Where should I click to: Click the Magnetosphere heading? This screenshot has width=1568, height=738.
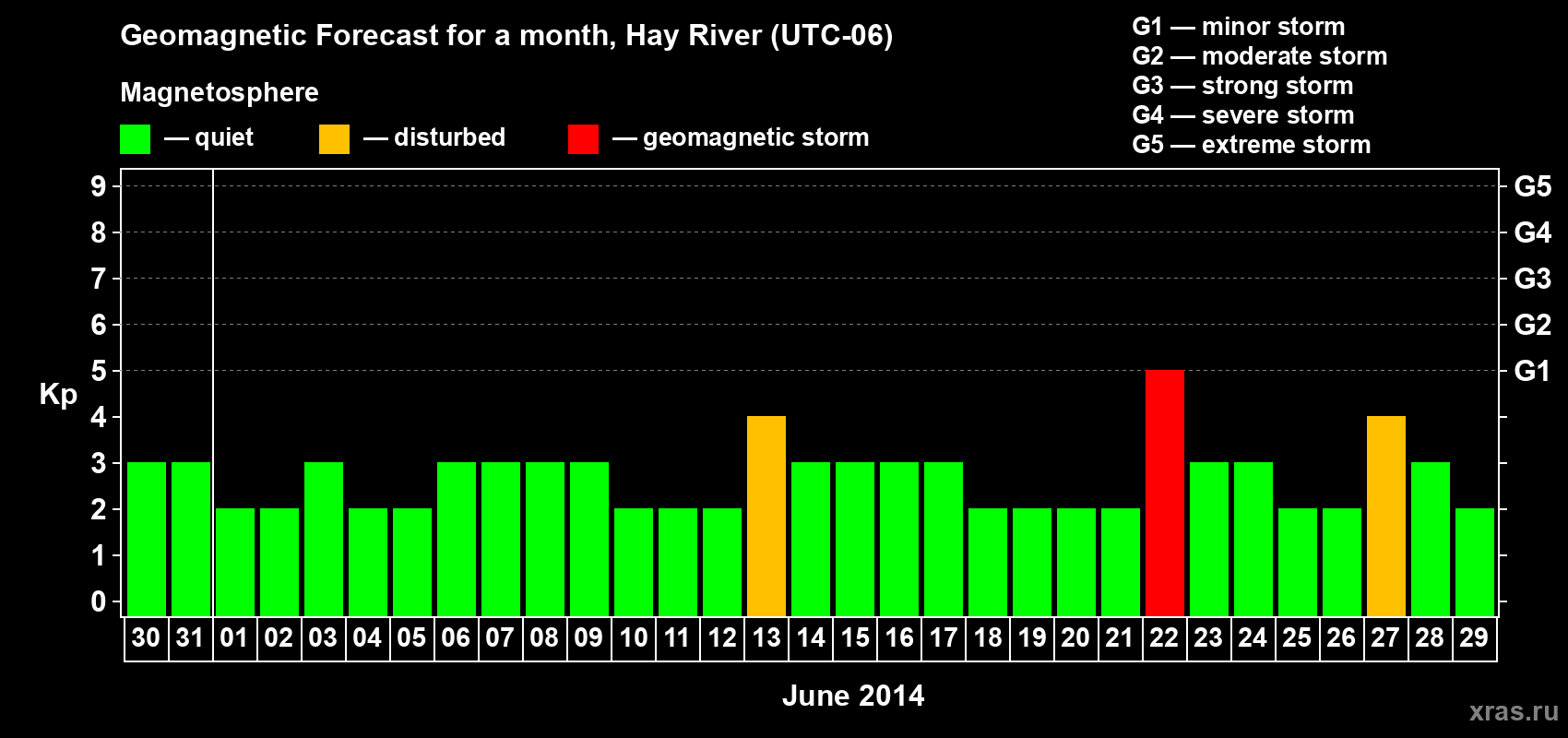(220, 93)
